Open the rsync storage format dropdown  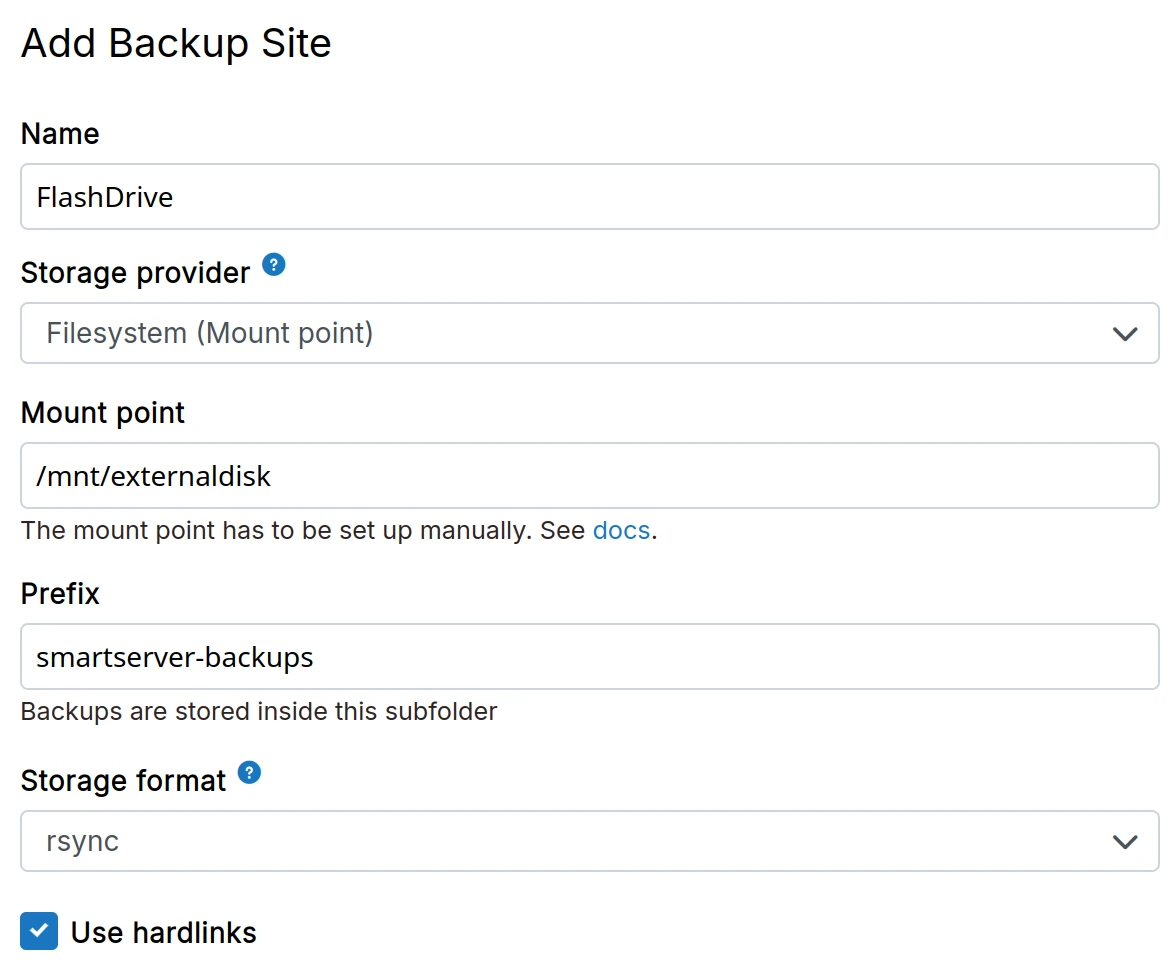pyautogui.click(x=590, y=841)
